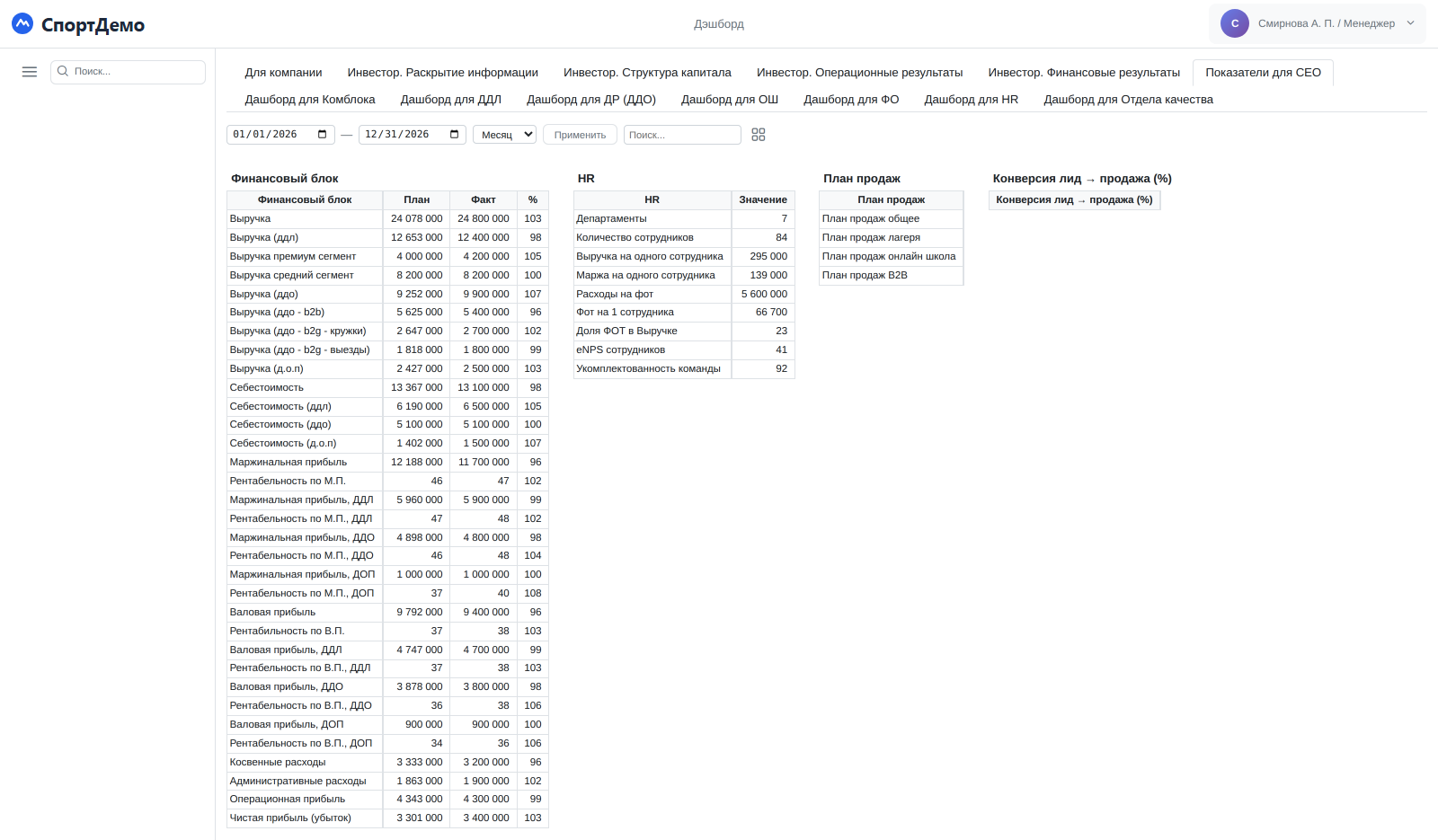This screenshot has width=1438, height=840.
Task: Open the Месяц period dropdown
Action: pos(505,135)
